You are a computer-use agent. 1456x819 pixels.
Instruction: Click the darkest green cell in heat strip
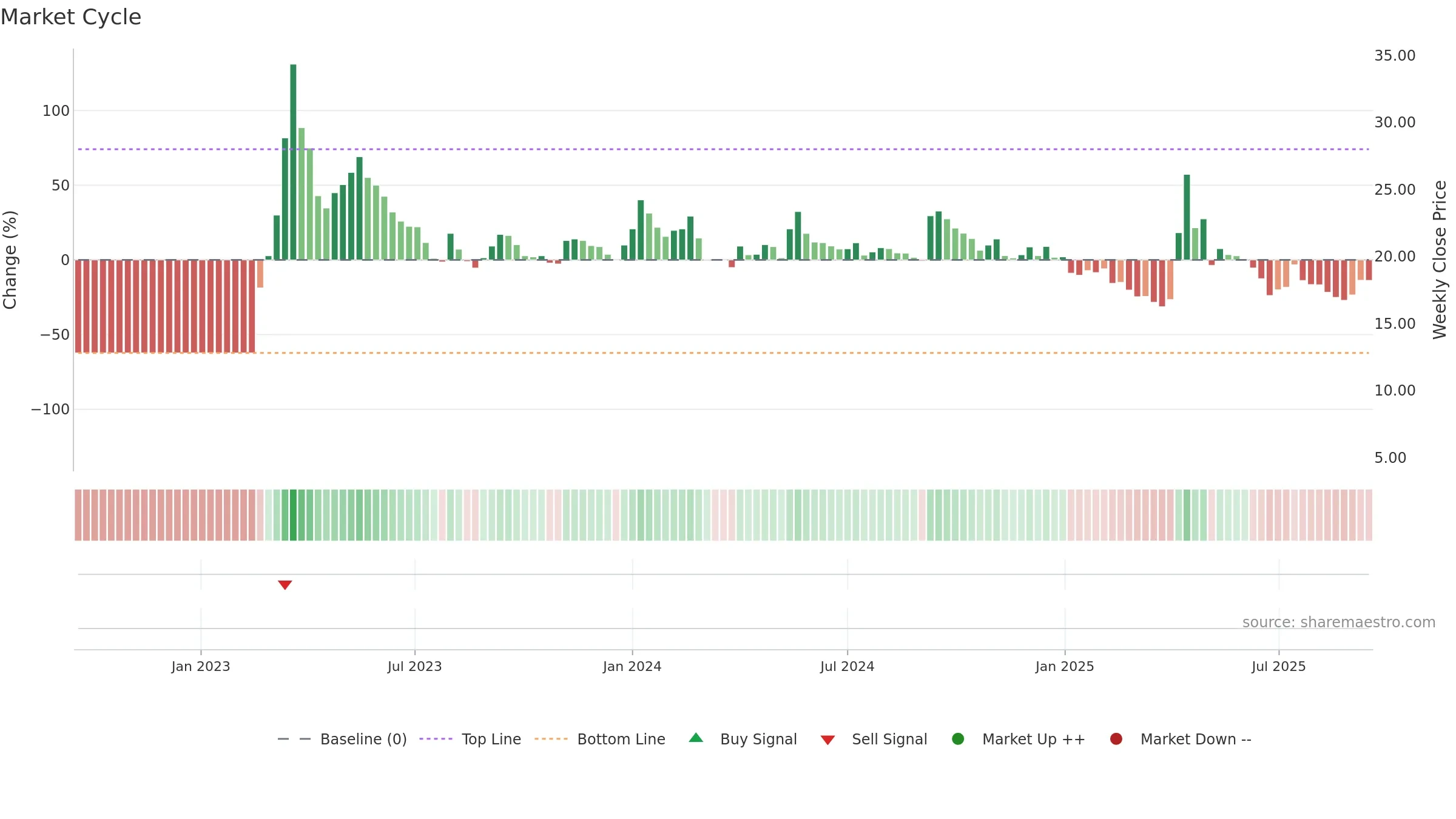coord(293,515)
